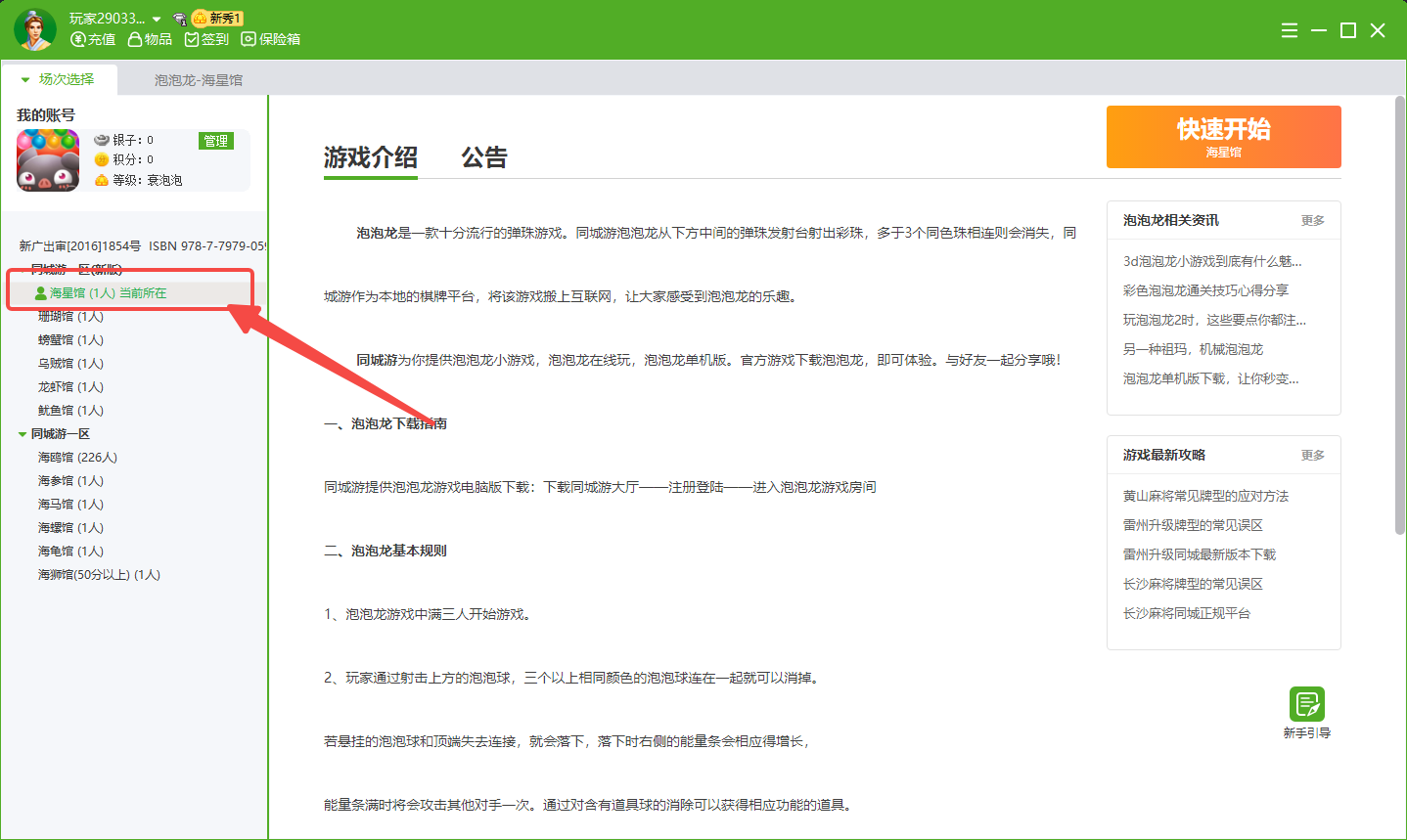Image resolution: width=1407 pixels, height=840 pixels.
Task: Expand the 场次选择 tab arrow
Action: (25, 80)
